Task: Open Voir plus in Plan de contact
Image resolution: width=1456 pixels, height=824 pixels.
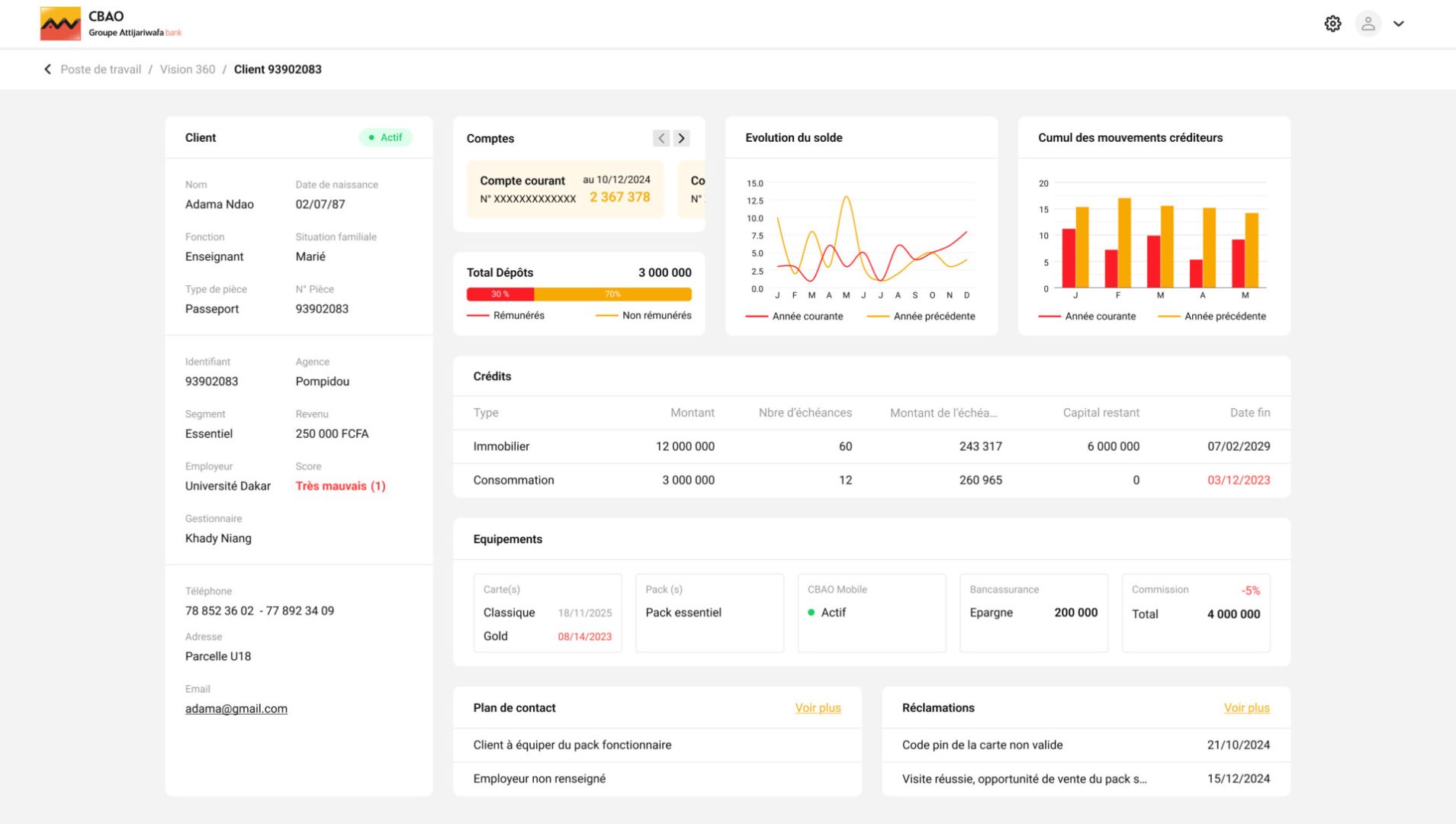Action: [818, 708]
